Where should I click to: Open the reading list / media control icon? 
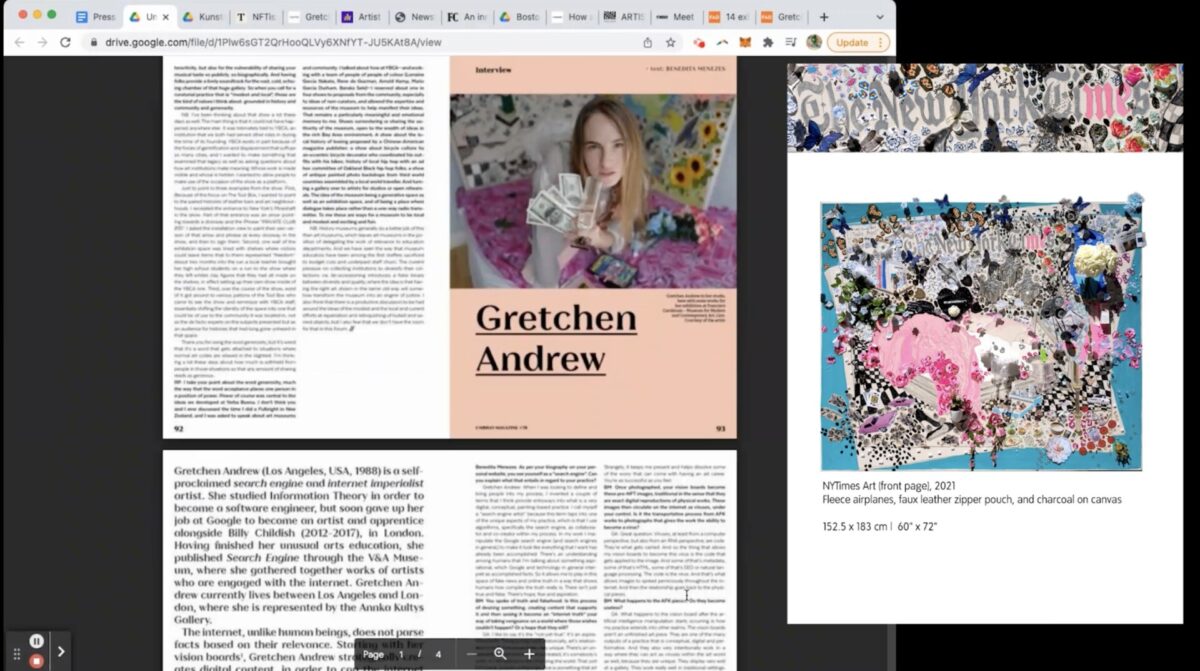coord(791,42)
